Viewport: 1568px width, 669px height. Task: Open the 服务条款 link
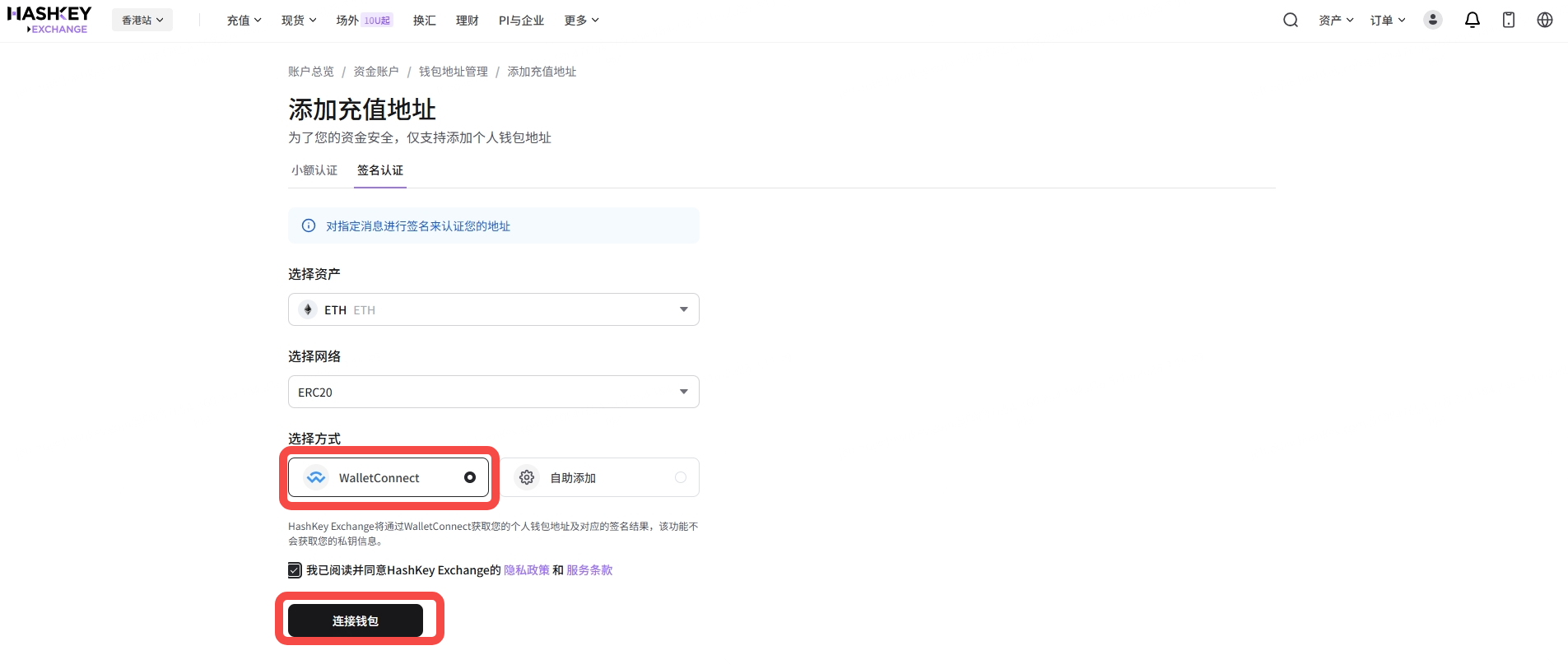click(x=589, y=569)
